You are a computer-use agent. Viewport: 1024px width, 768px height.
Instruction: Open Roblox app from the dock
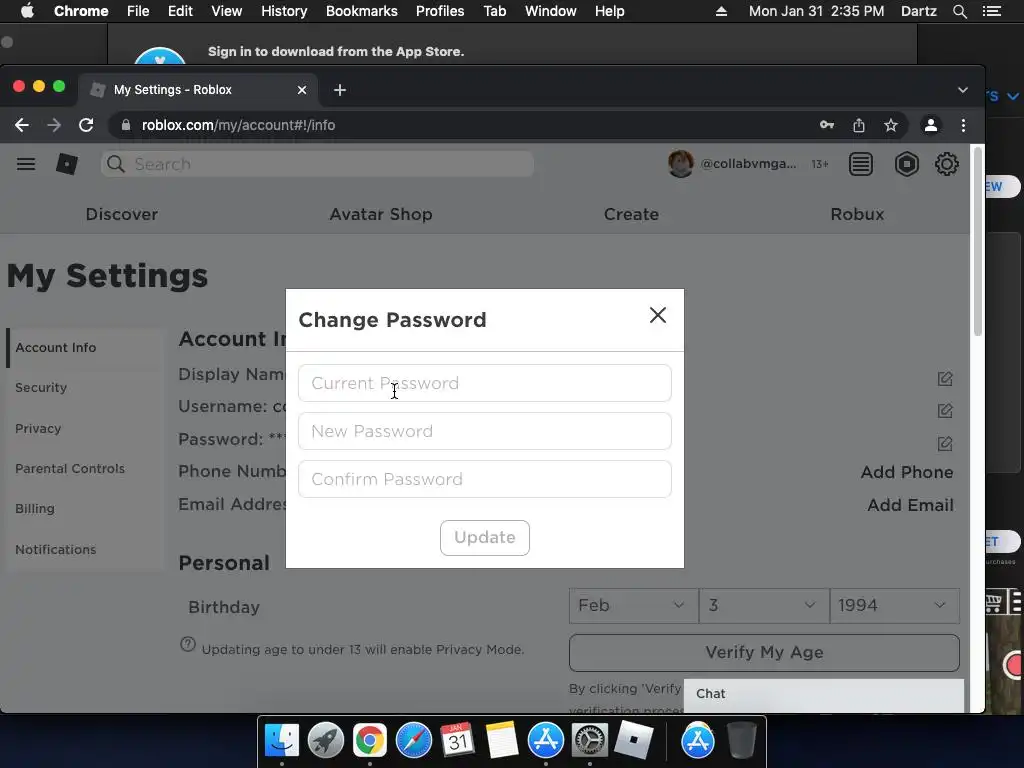(633, 741)
